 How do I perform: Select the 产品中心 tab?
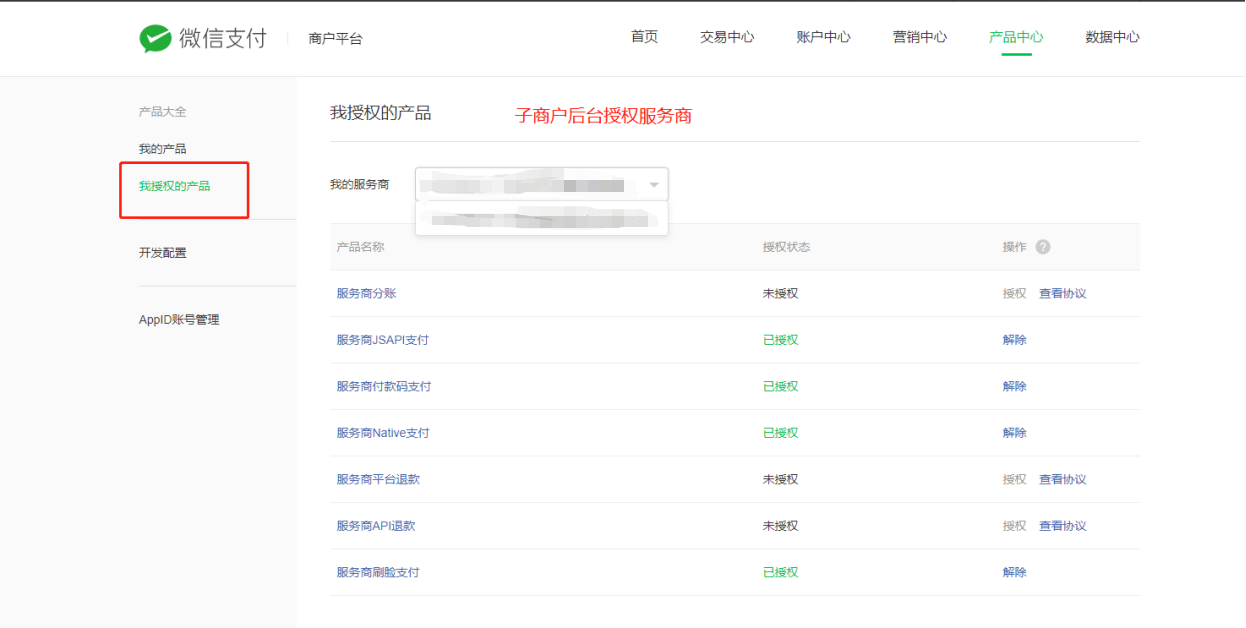tap(1015, 37)
